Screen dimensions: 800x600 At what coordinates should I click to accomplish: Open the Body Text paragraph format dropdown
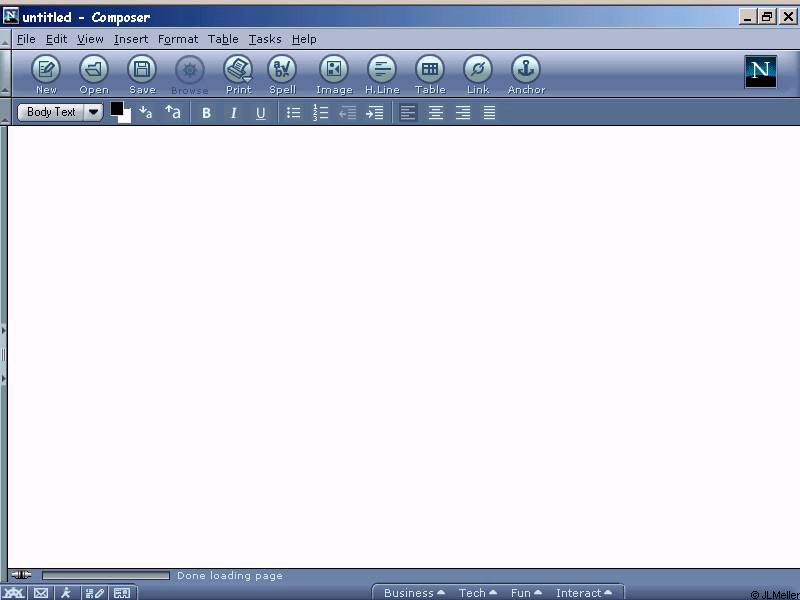tap(60, 112)
